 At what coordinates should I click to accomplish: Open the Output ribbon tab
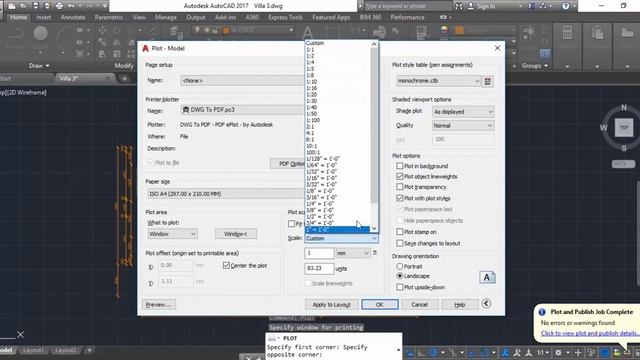pyautogui.click(x=196, y=18)
